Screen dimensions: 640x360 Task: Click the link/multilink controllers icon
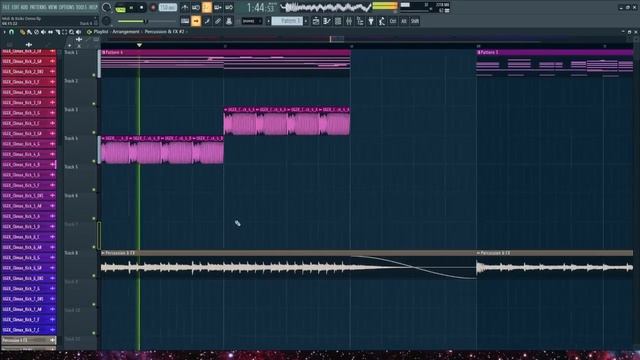tap(207, 21)
